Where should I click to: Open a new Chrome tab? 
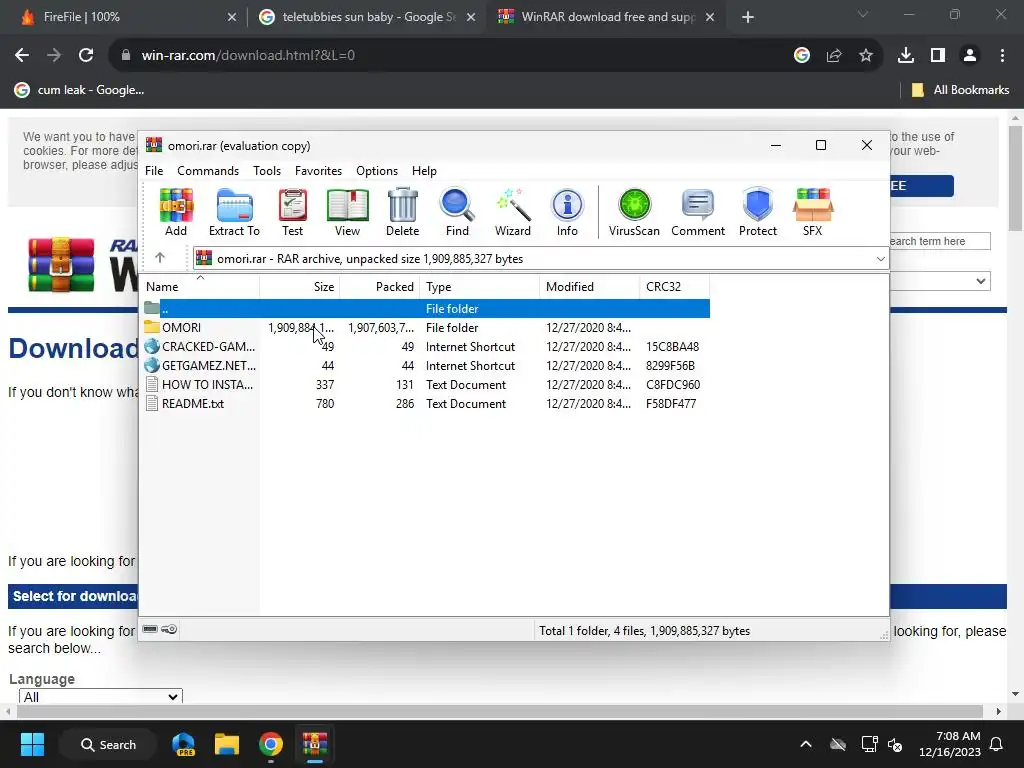pos(748,17)
